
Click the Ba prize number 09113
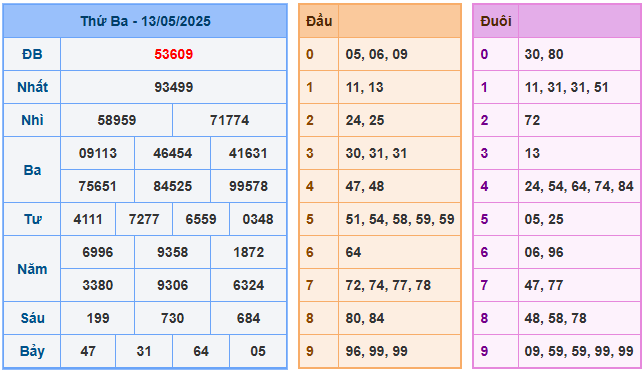click(98, 153)
